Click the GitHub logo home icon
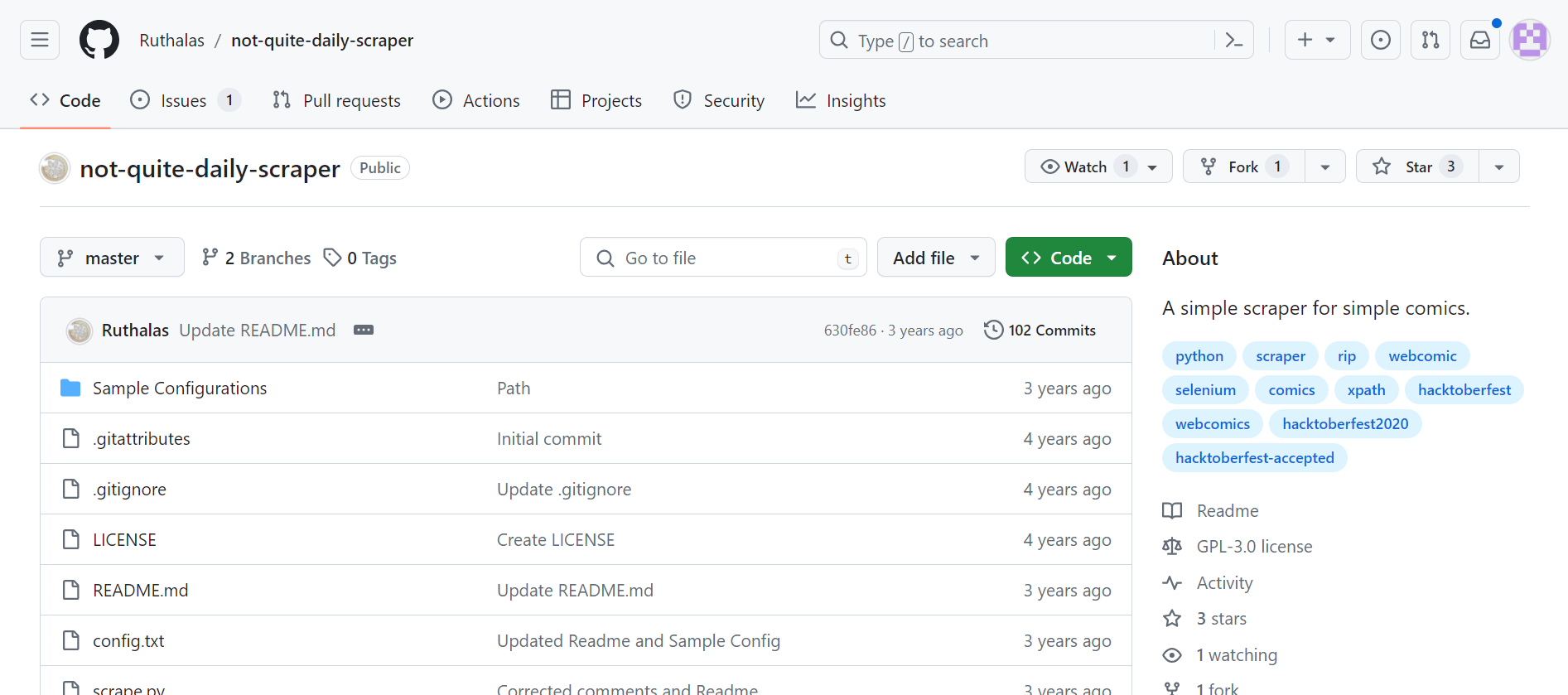Screen dimensions: 1568x695 [x=99, y=40]
